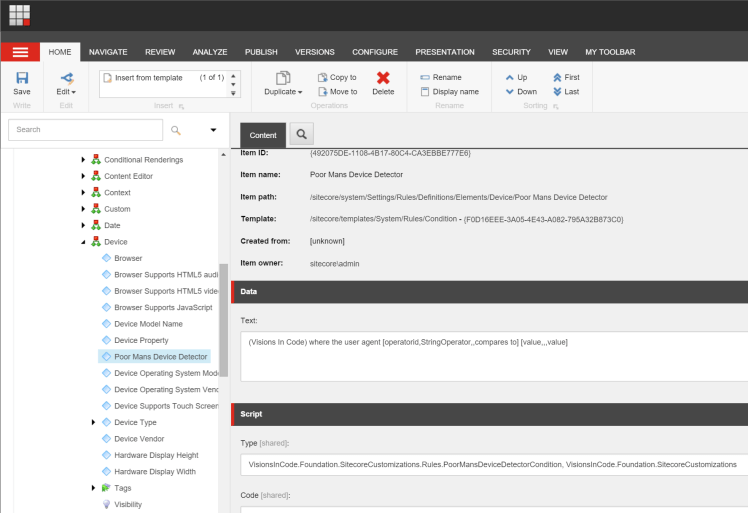This screenshot has height=513, width=748.
Task: Click inside the tree Search field
Action: click(85, 130)
